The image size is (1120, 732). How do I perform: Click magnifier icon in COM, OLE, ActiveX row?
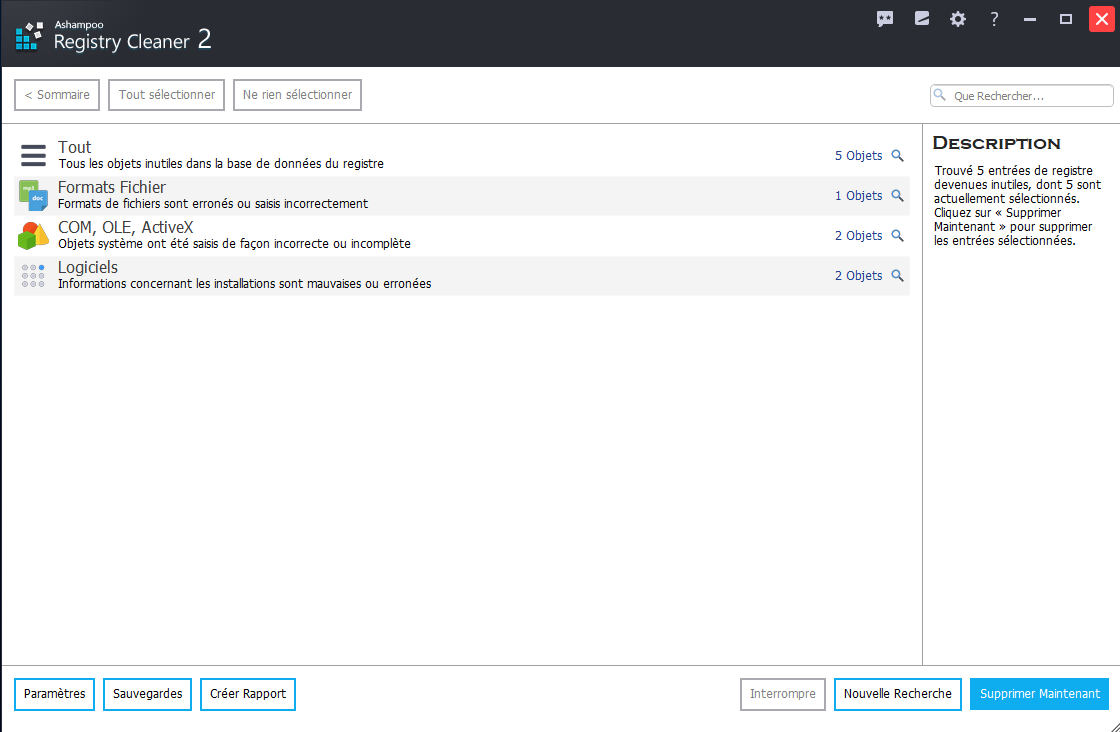pos(897,236)
